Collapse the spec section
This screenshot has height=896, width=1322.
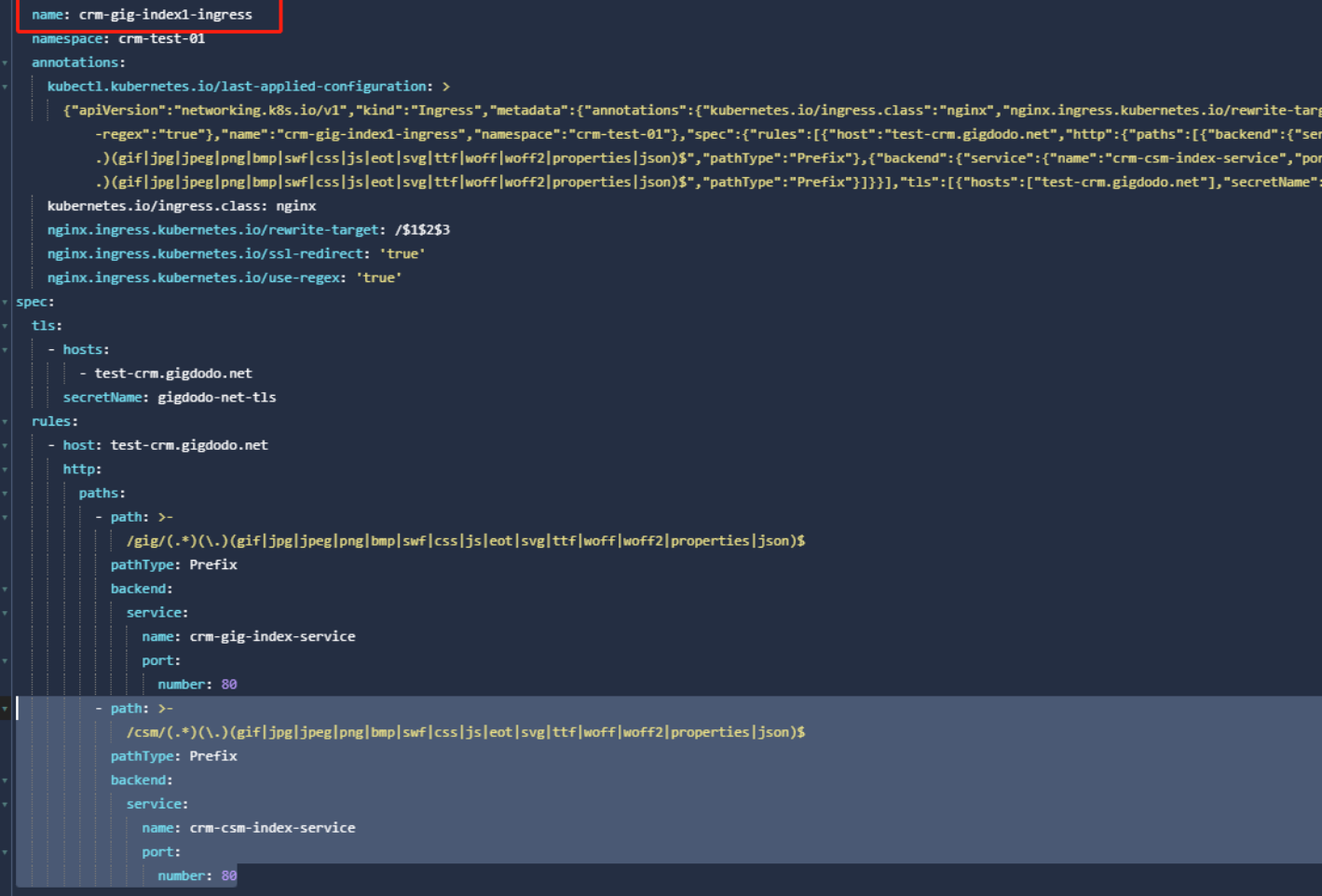click(6, 302)
